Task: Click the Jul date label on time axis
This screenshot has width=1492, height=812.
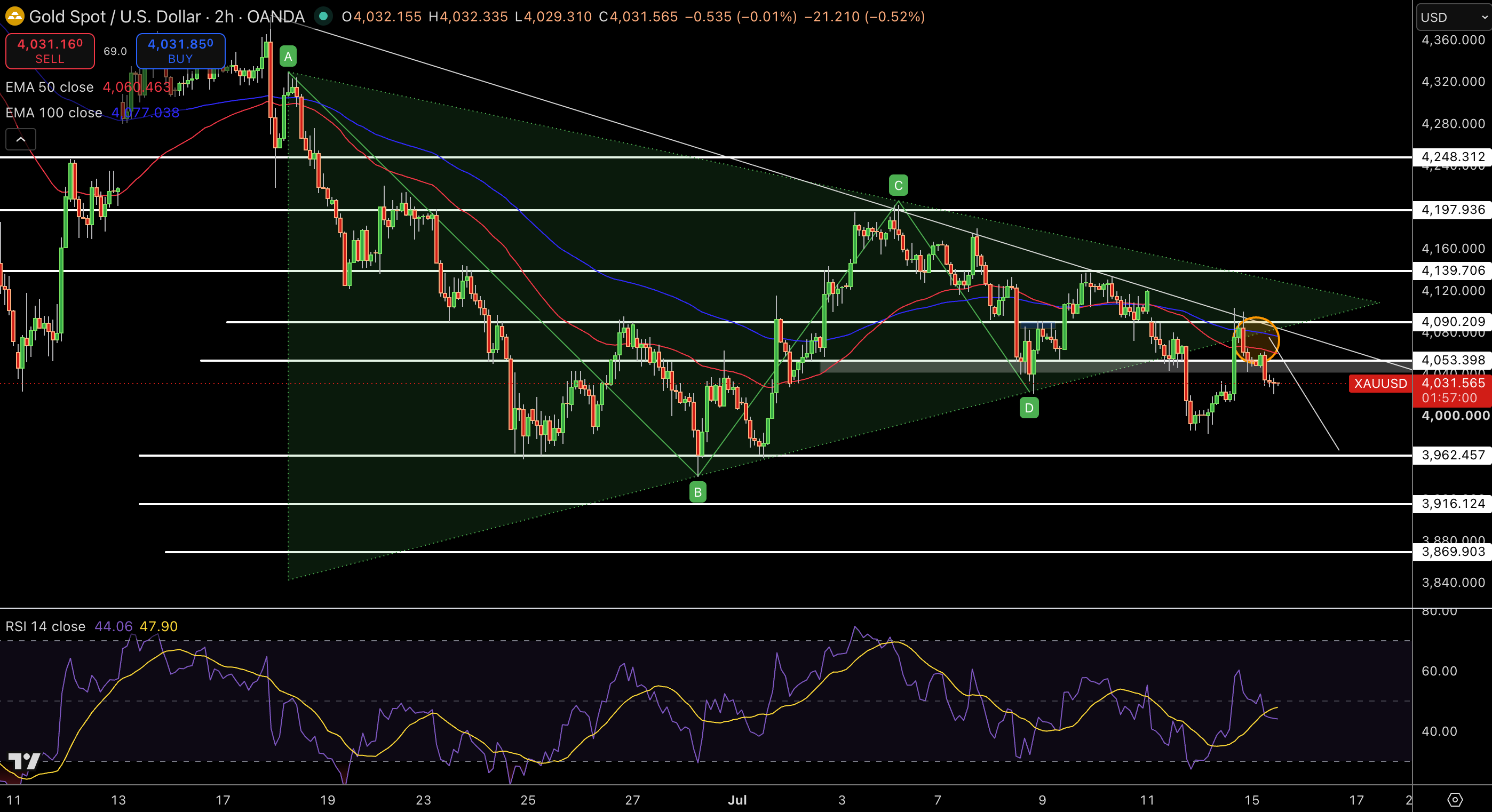Action: click(737, 800)
